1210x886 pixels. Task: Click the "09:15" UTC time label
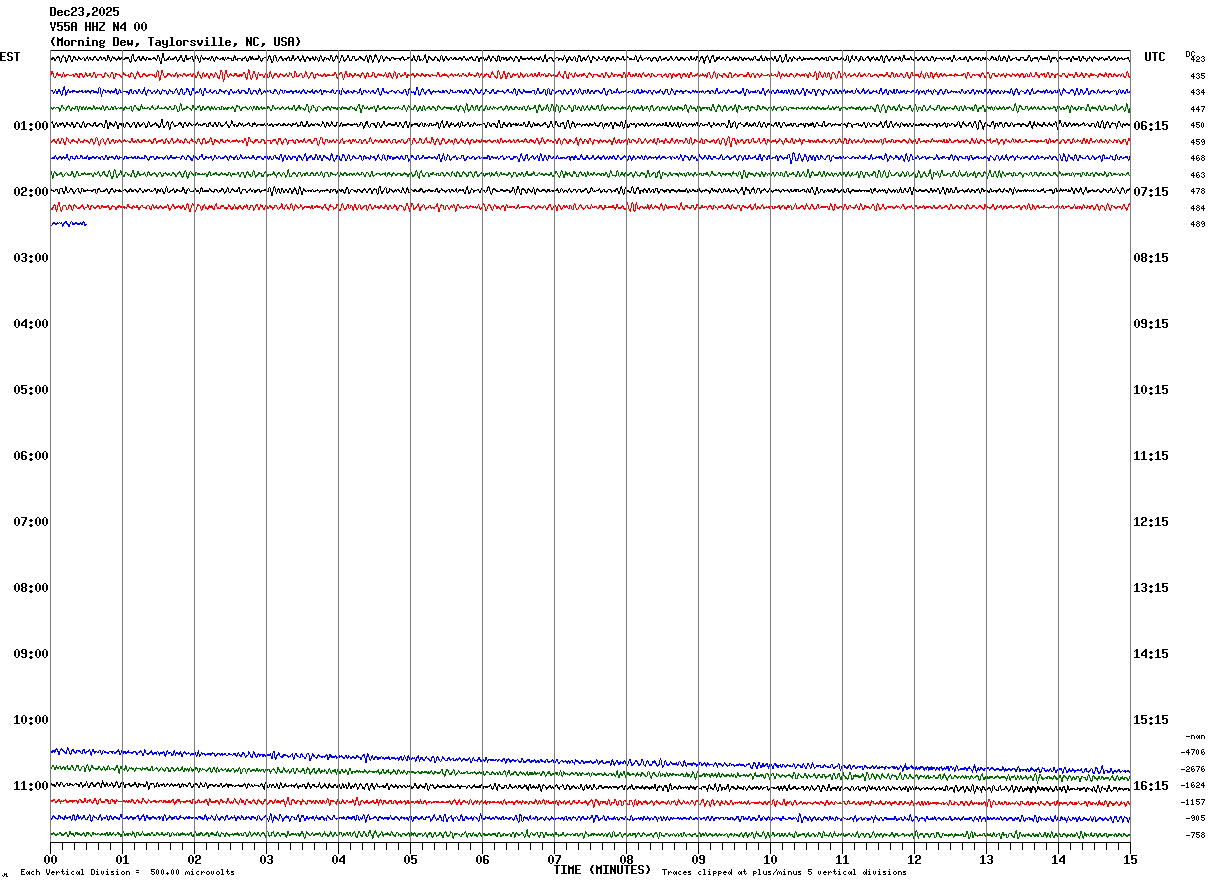click(x=1151, y=324)
